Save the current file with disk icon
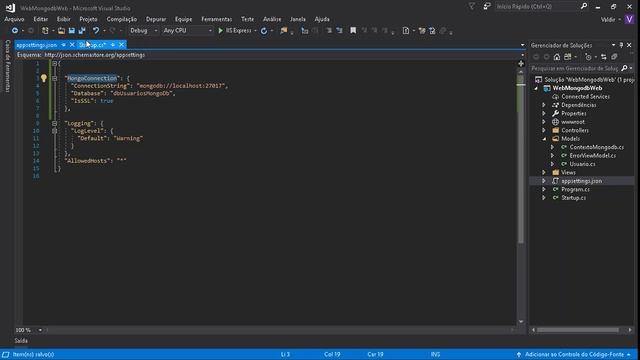 (71, 31)
